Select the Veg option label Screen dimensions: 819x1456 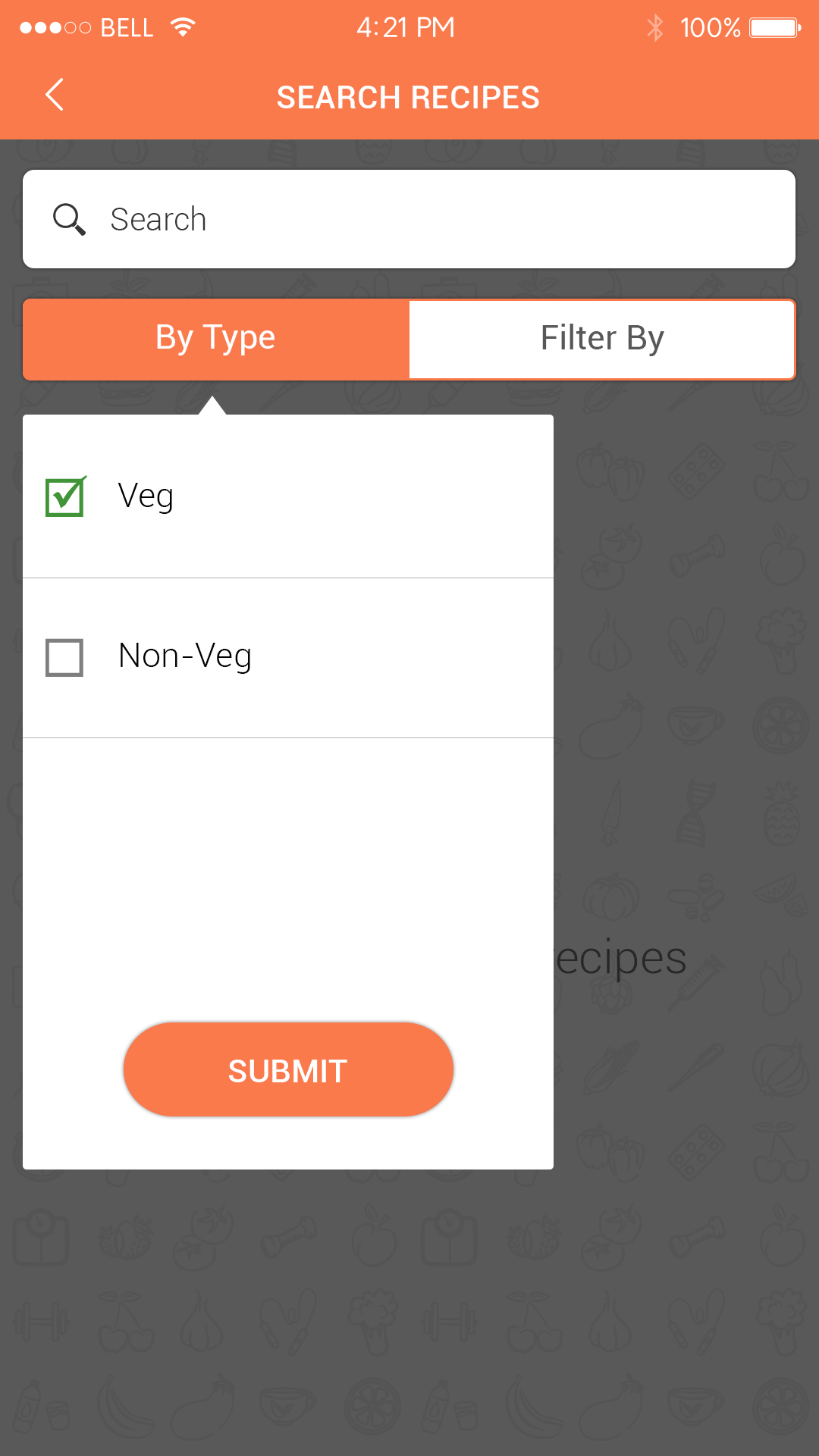coord(146,496)
